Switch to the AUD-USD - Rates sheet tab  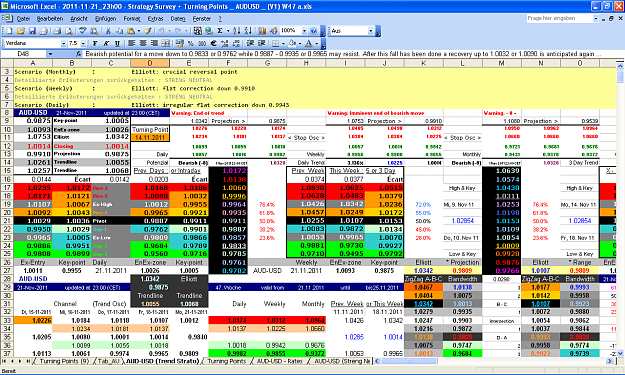point(279,361)
